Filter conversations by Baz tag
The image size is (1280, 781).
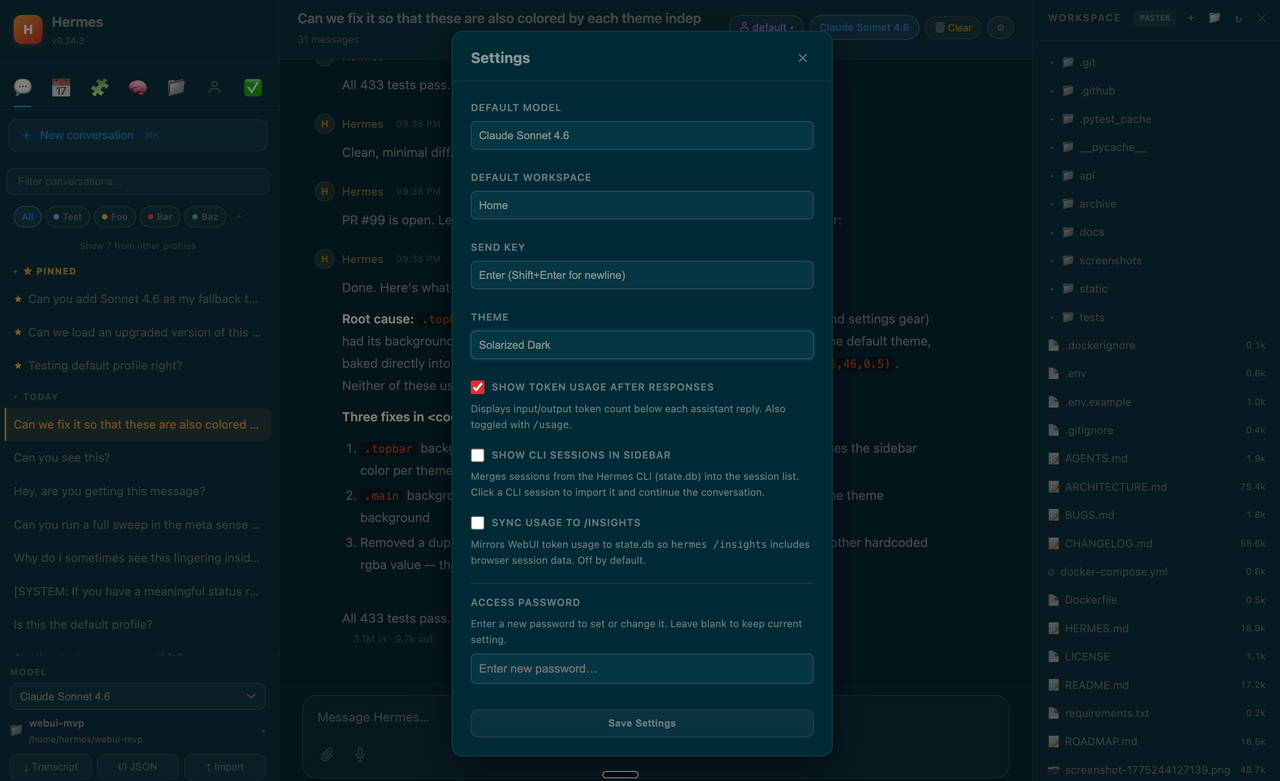click(206, 216)
